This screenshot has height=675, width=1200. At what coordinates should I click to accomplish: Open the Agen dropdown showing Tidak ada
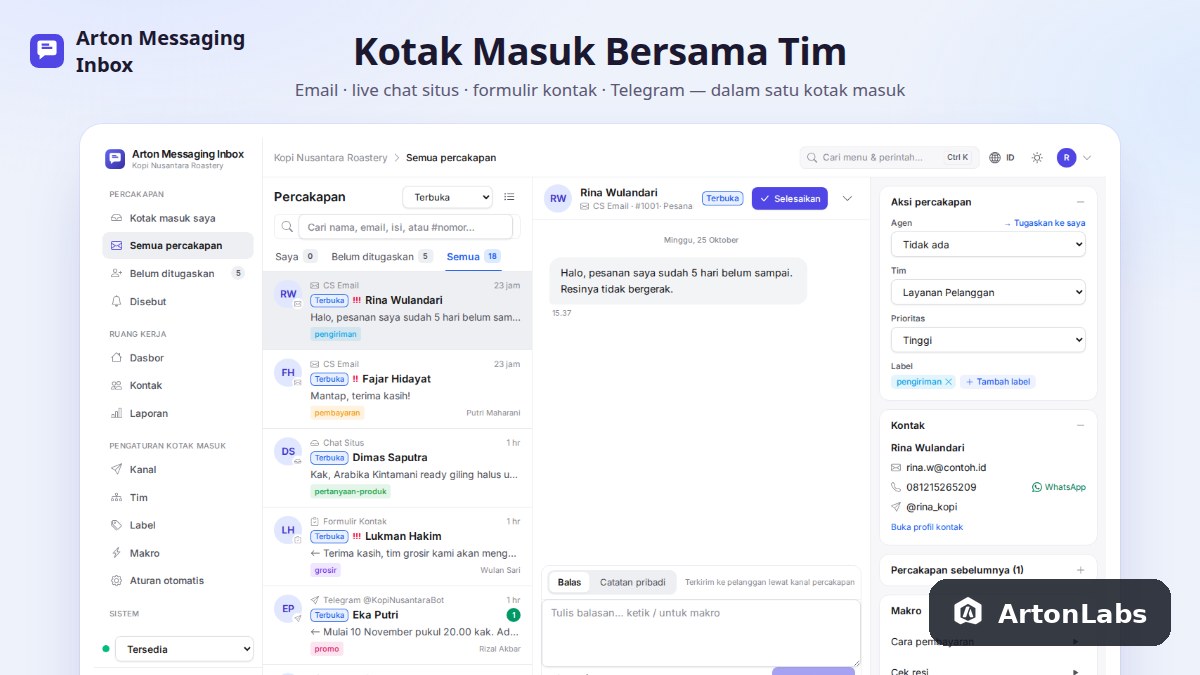pyautogui.click(x=988, y=244)
